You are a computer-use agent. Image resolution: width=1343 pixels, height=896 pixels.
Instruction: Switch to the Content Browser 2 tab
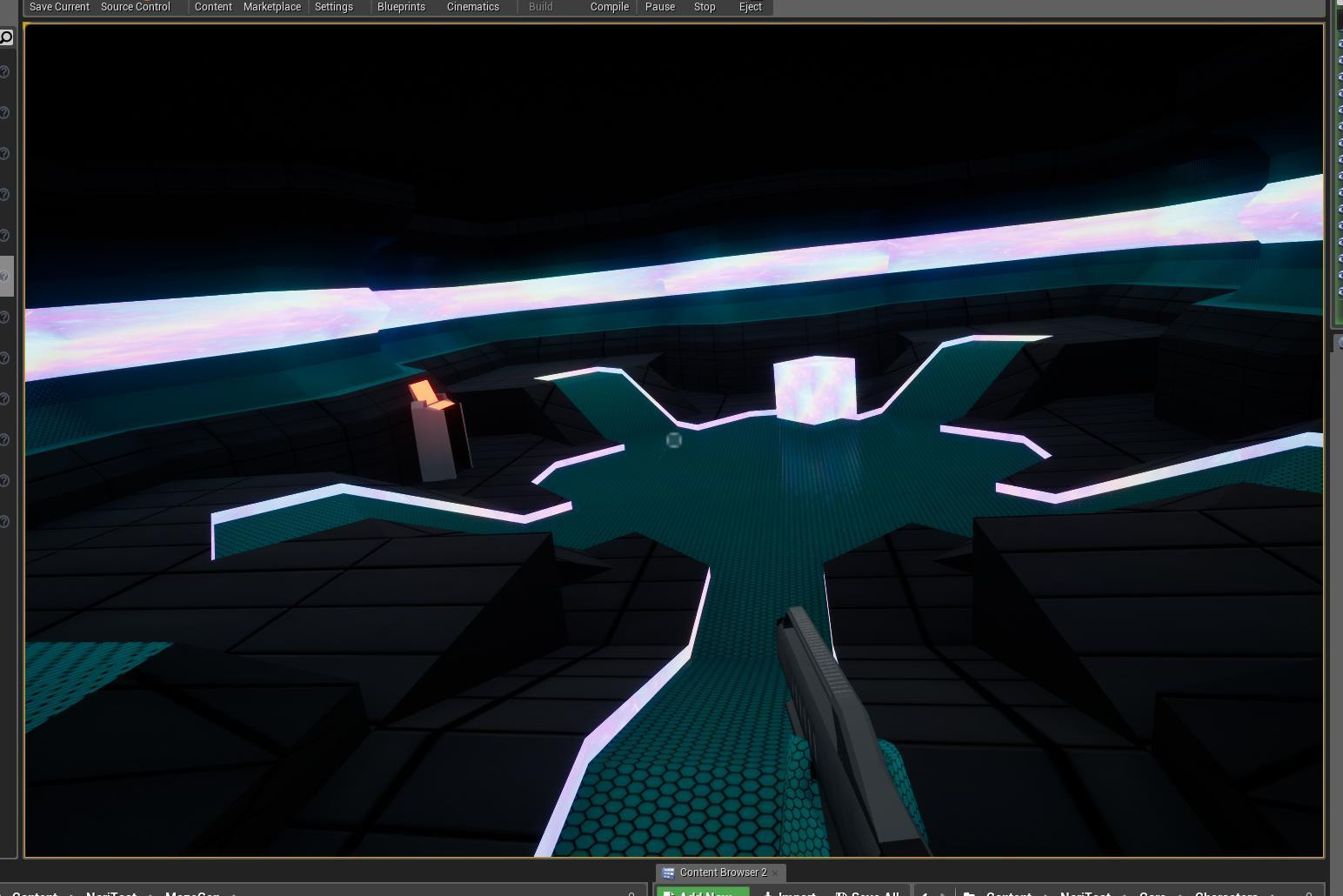(722, 873)
